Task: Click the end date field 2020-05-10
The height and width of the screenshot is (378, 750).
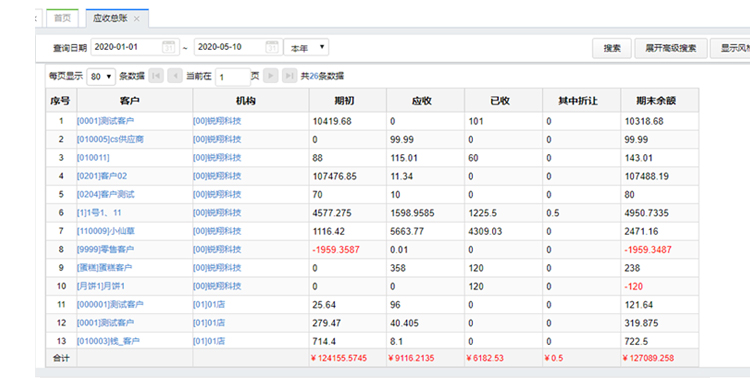Action: (x=238, y=47)
